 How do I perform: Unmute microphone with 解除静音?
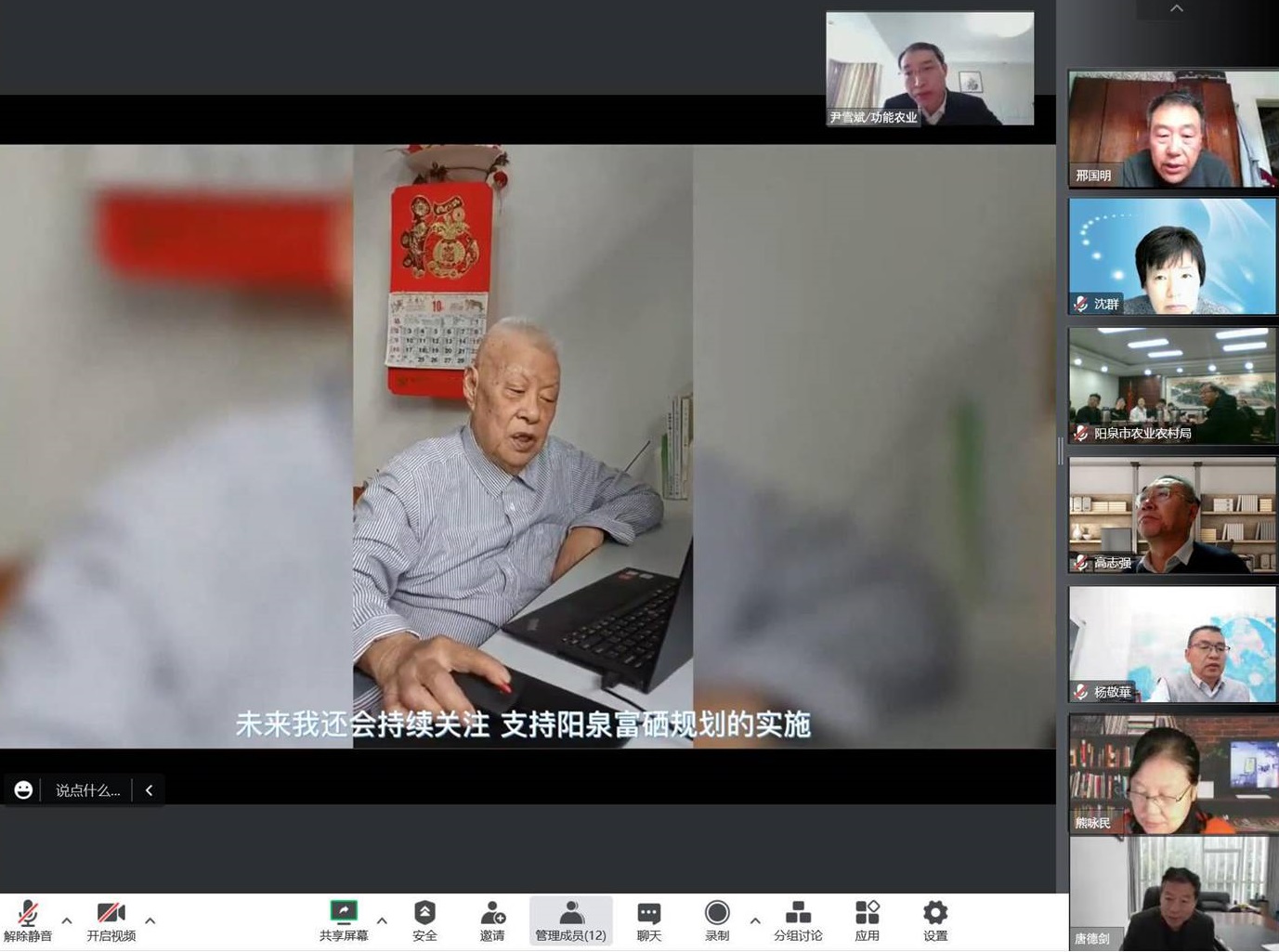(28, 914)
